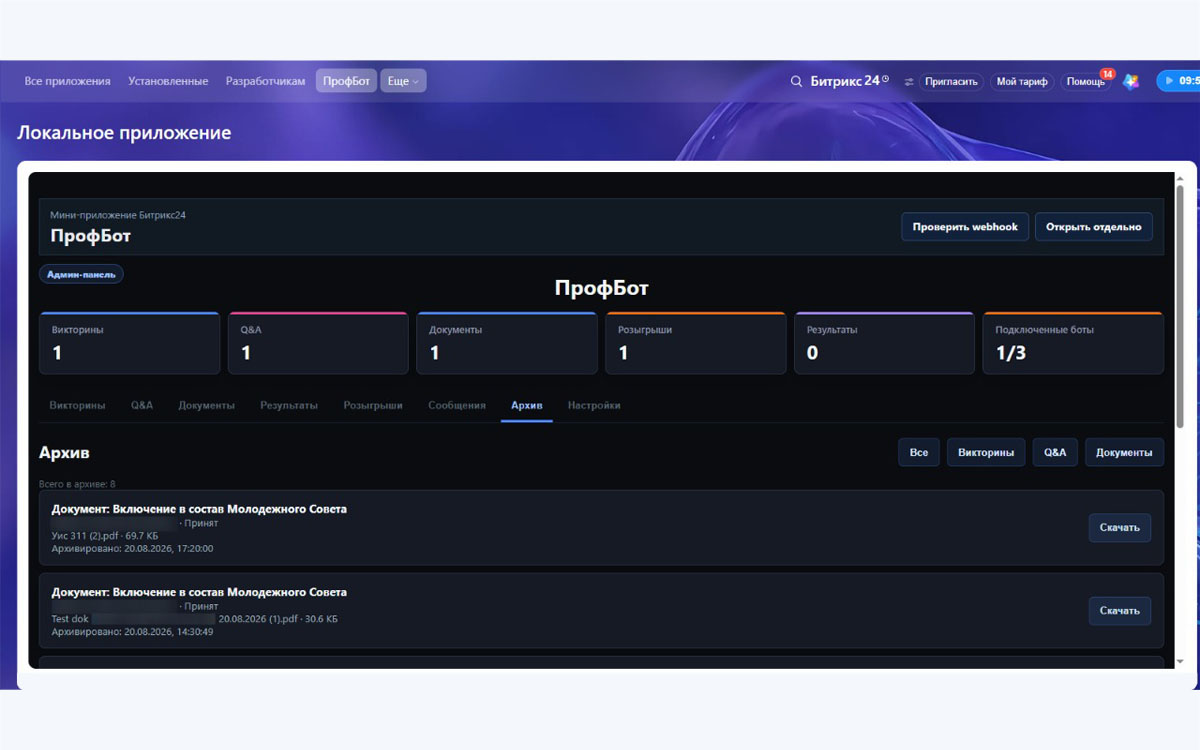The width and height of the screenshot is (1200, 750).
Task: Download the Test dok document archived at 14:30:49
Action: (1120, 610)
